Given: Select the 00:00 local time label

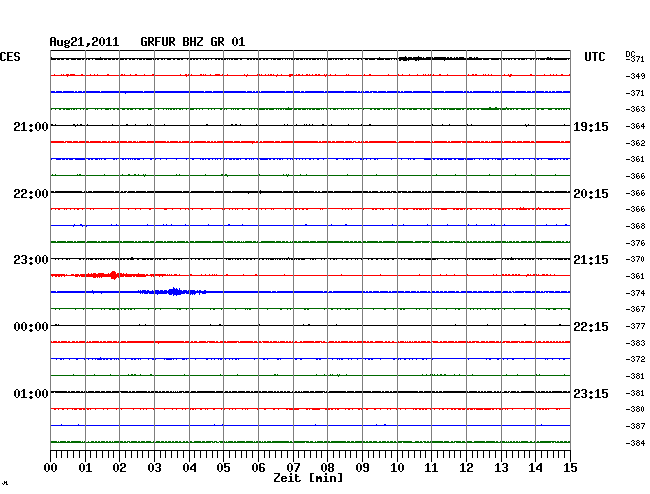Looking at the screenshot, I should 31,327.
